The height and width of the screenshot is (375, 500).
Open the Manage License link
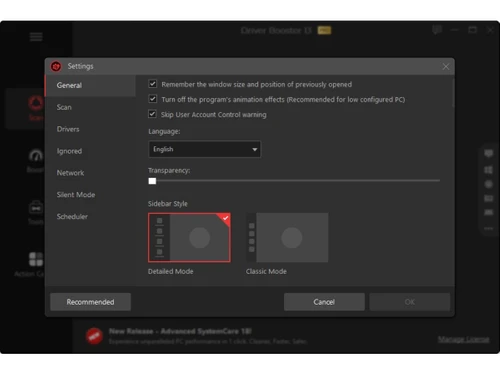(463, 339)
